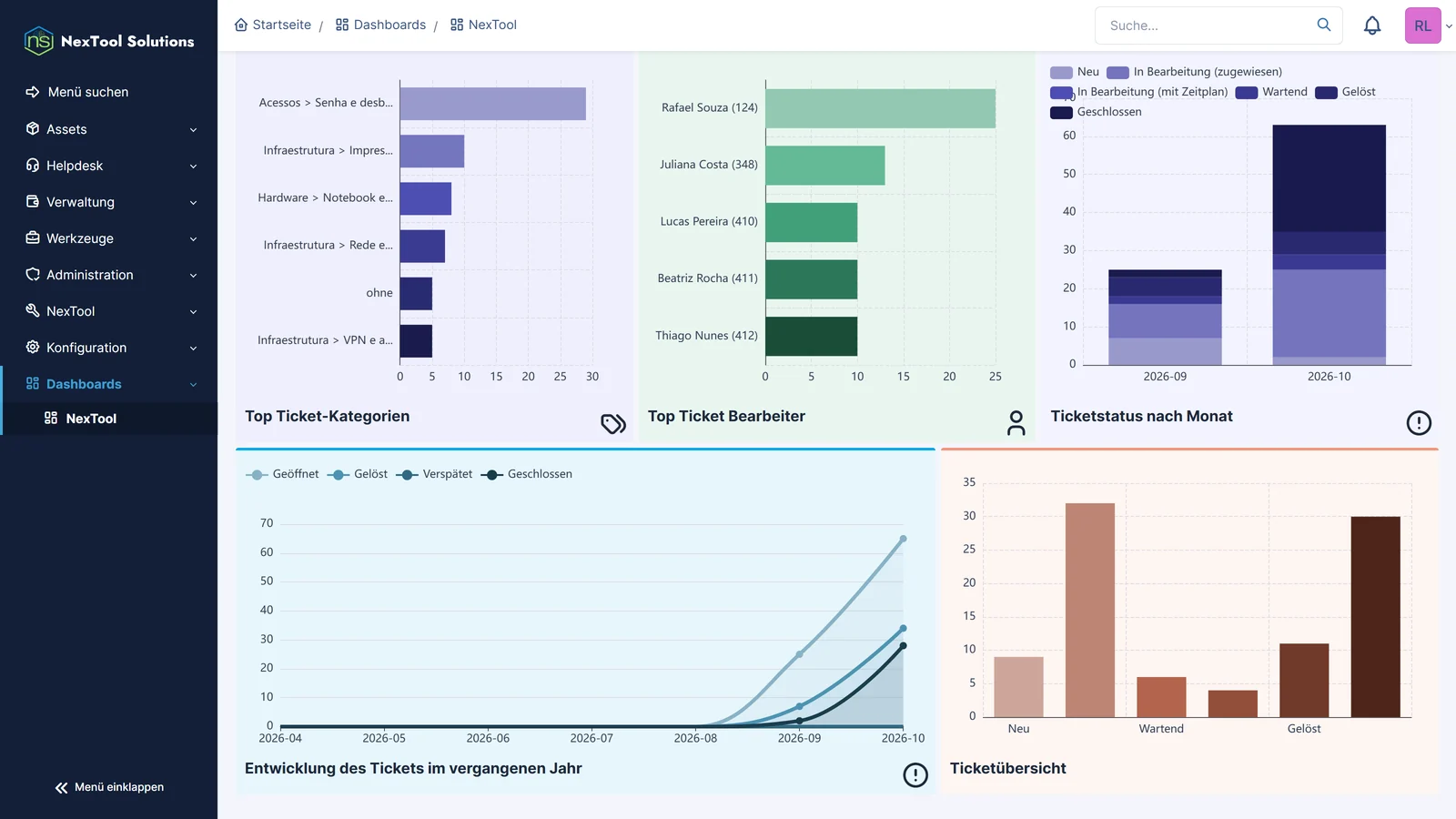Click the Rafael Souza (124) bar
1456x819 pixels.
[x=880, y=108]
